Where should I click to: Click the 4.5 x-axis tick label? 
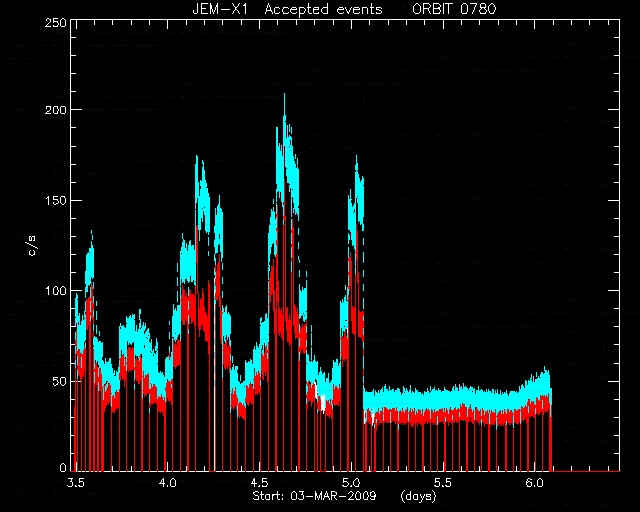coord(259,483)
